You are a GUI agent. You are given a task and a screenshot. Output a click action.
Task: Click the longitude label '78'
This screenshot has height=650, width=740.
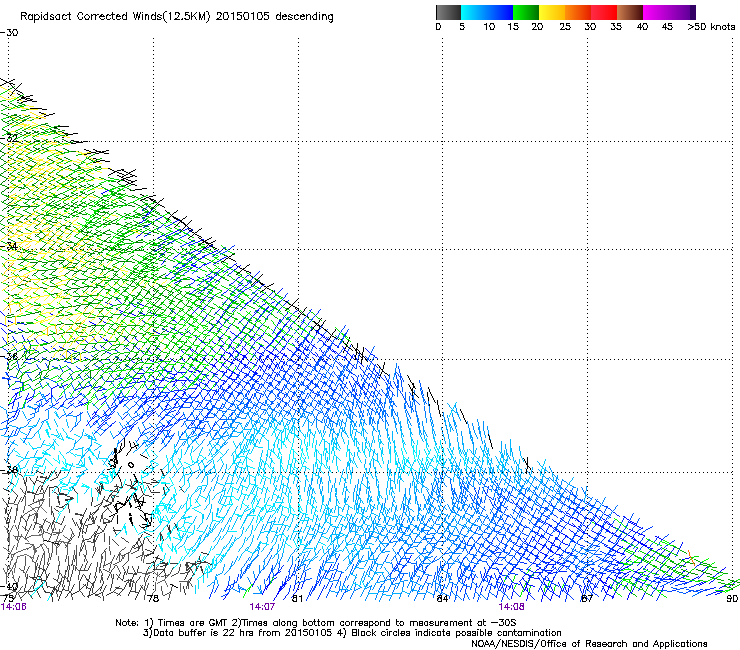tap(153, 599)
